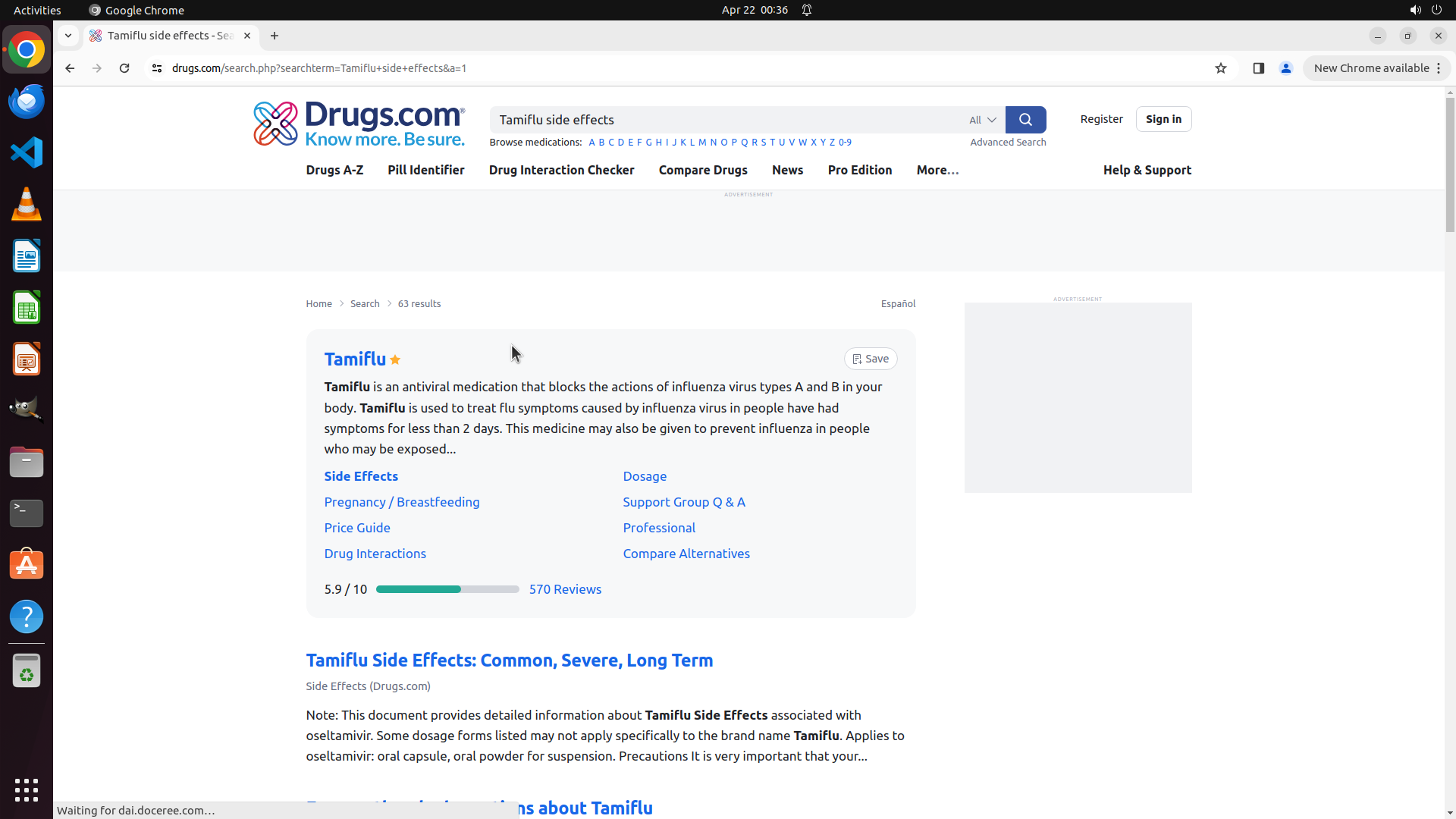Switch language to Español
Image resolution: width=1456 pixels, height=819 pixels.
tap(898, 303)
